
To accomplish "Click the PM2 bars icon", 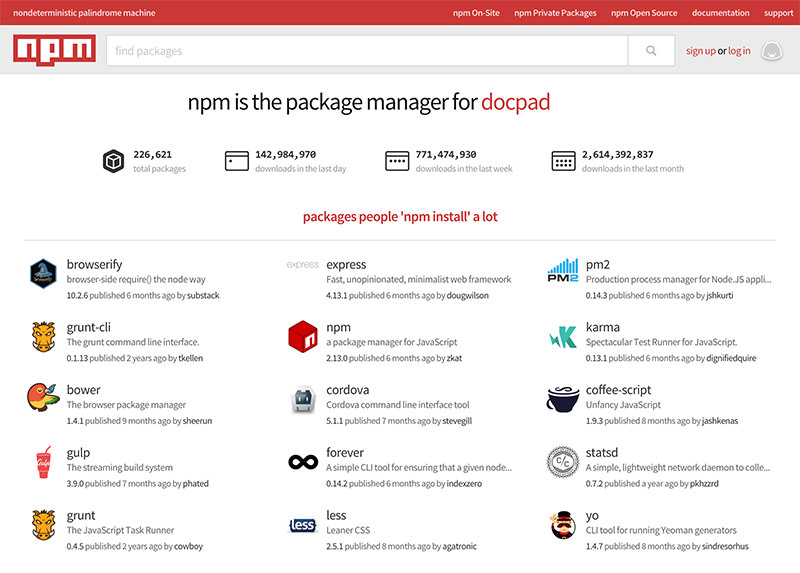I will tap(563, 270).
